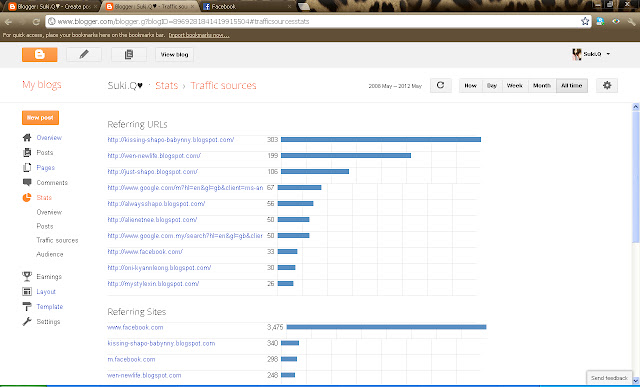The image size is (640, 387).
Task: Click the browser reload button
Action: (36, 22)
